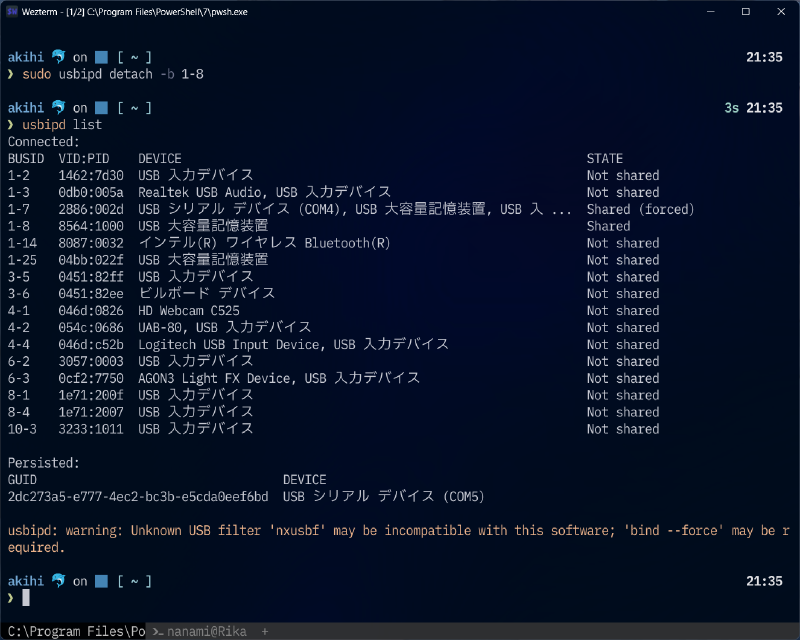
Task: Click the dolphin emoji in the bottom prompt line
Action: point(57,581)
